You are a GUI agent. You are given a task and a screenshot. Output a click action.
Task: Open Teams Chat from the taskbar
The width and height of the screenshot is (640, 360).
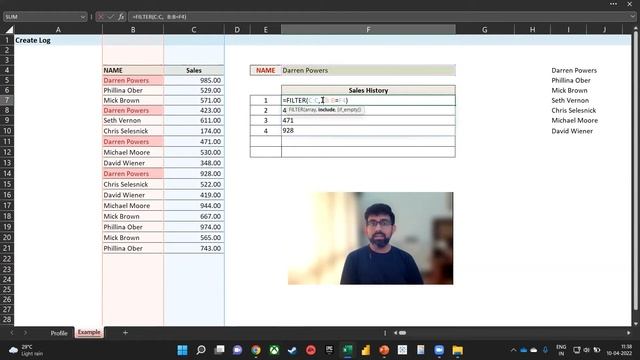pos(238,350)
